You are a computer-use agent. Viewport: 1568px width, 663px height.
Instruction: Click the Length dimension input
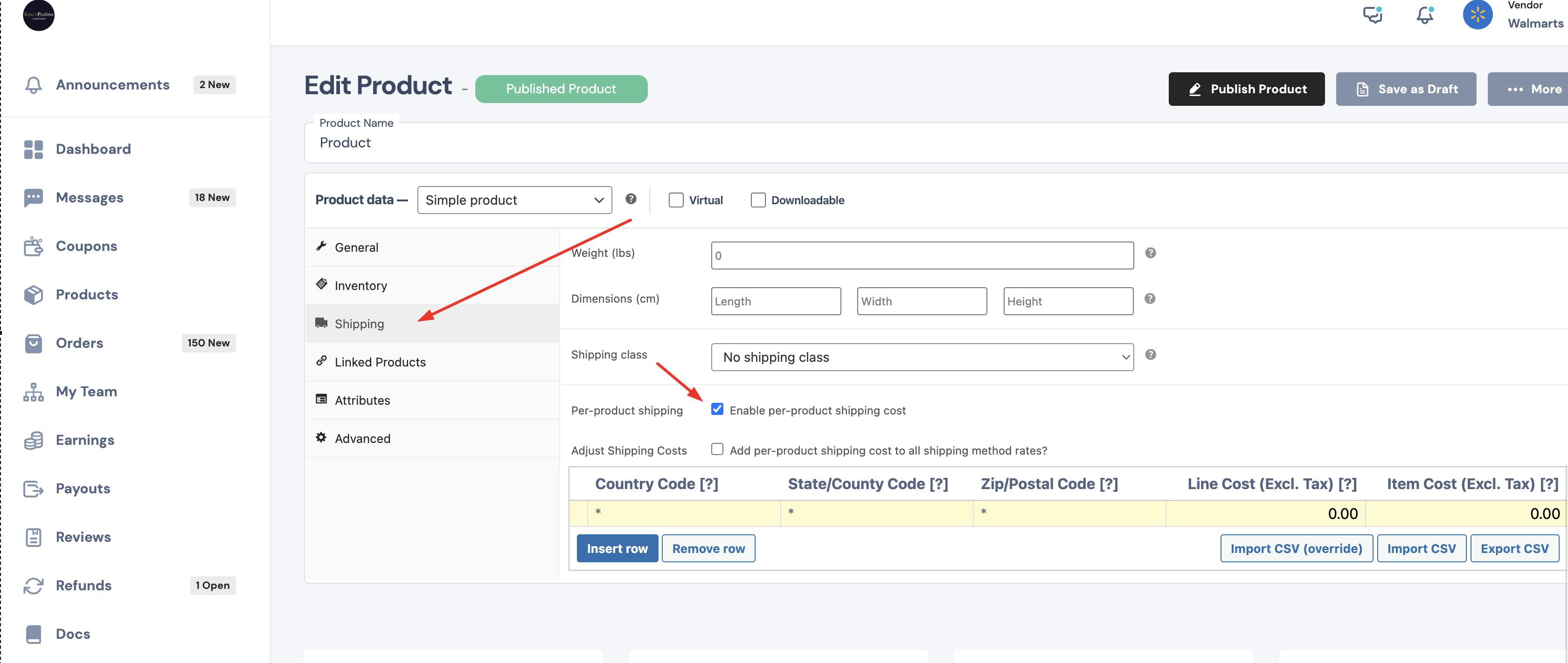pyautogui.click(x=776, y=301)
